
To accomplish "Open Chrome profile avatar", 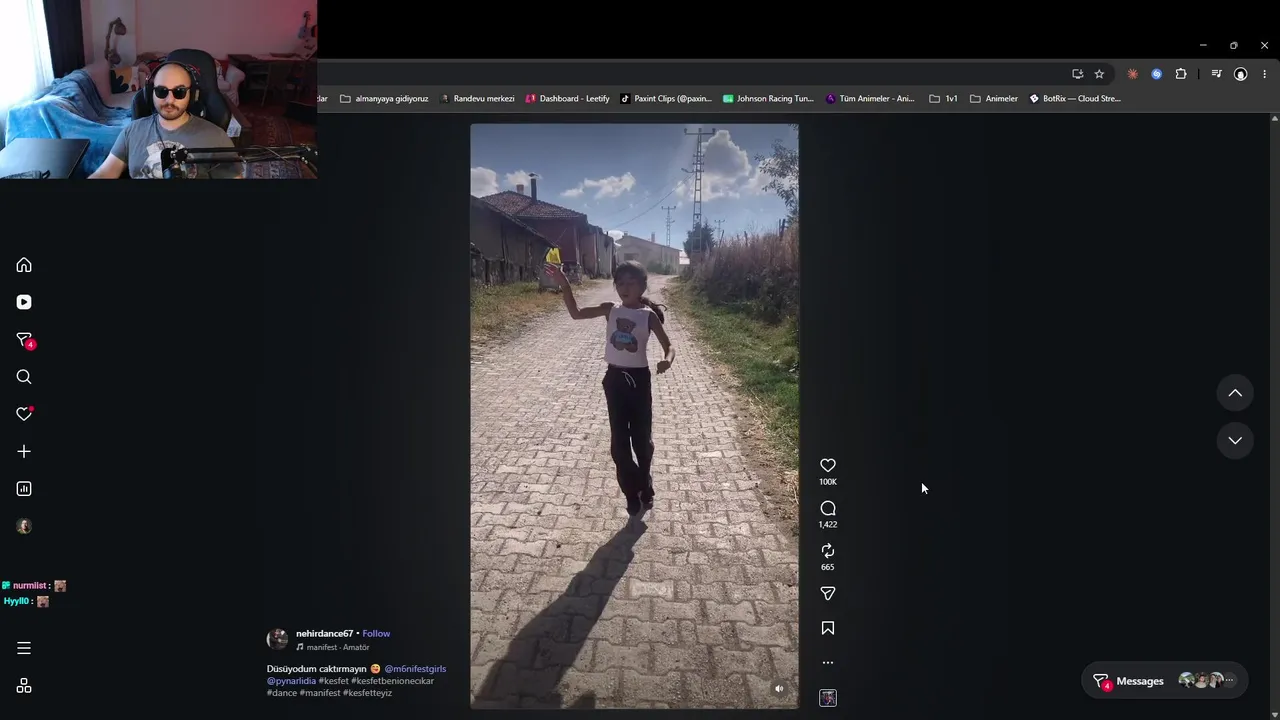I will pos(1240,74).
